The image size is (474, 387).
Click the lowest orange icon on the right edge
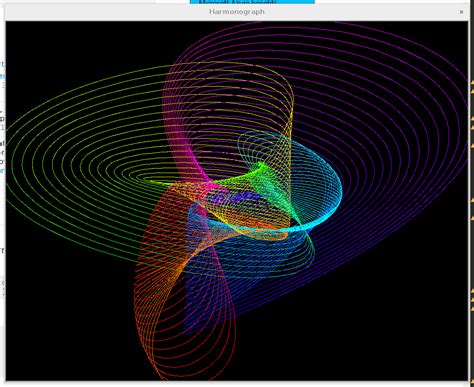pos(472,309)
